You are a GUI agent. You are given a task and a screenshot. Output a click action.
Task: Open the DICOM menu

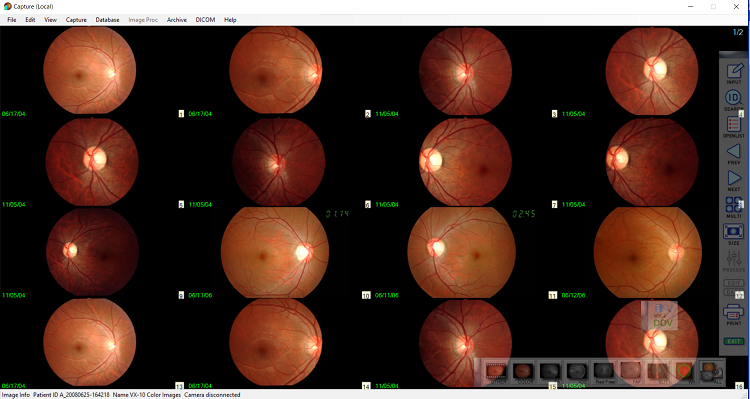(x=205, y=20)
